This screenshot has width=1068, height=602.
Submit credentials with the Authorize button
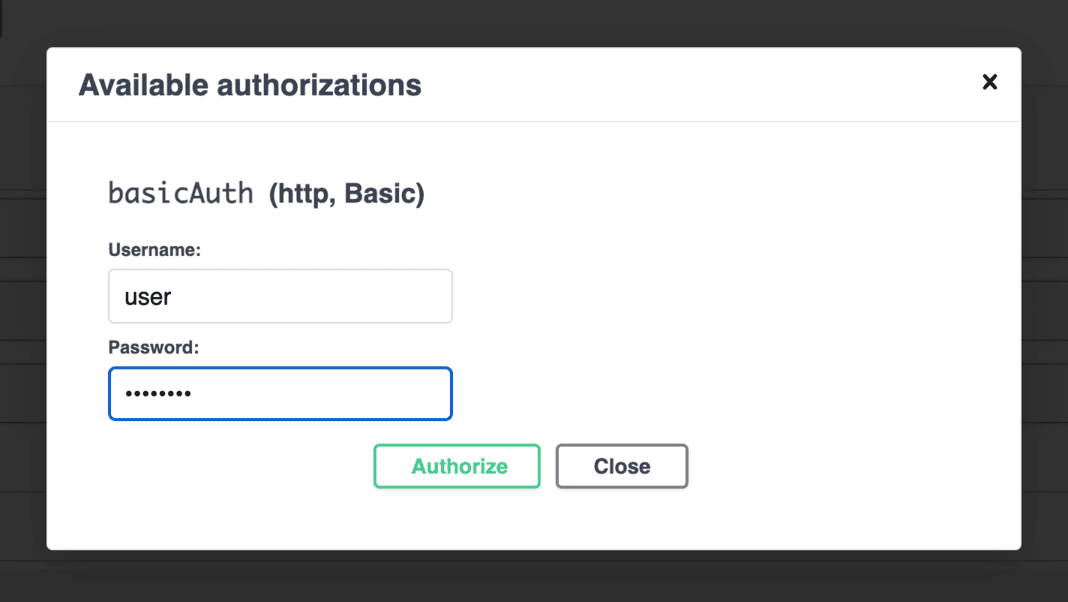coord(456,466)
